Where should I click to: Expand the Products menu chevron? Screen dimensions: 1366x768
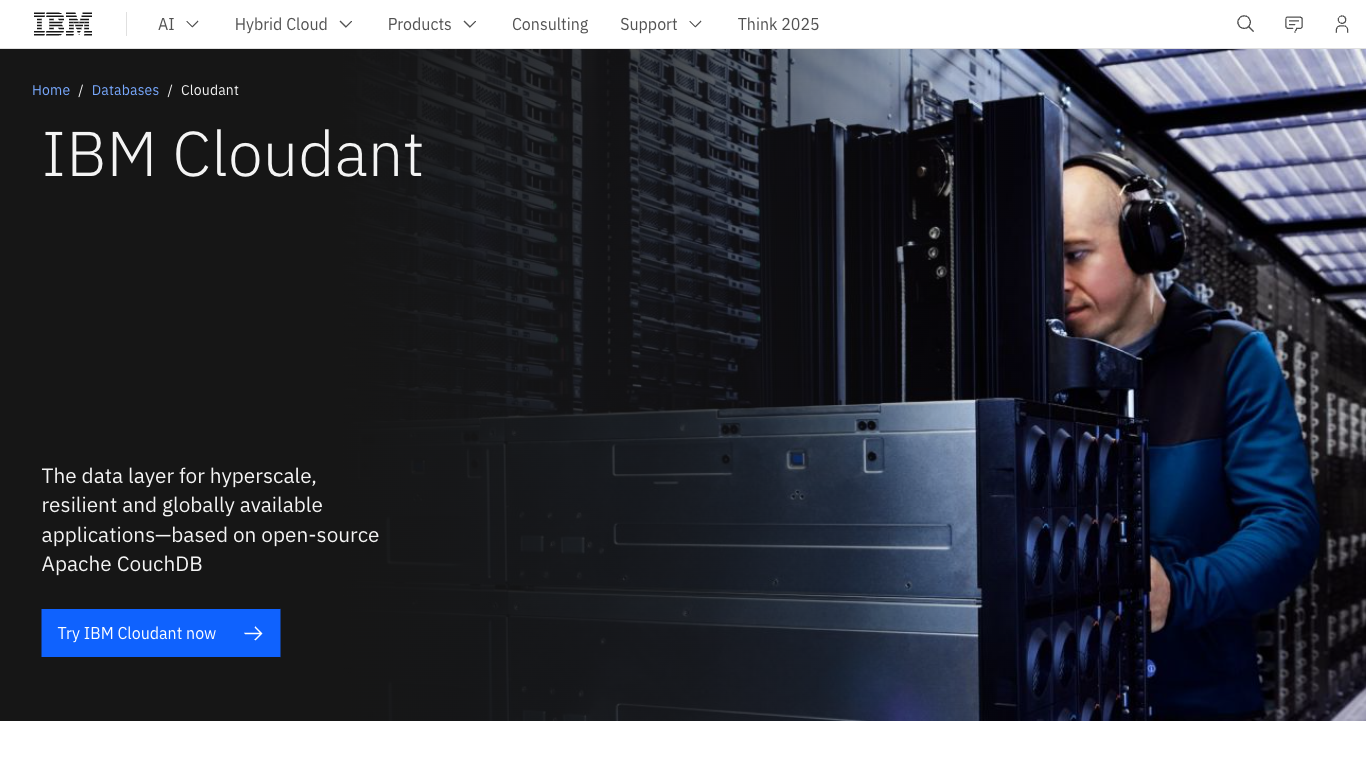pyautogui.click(x=470, y=24)
